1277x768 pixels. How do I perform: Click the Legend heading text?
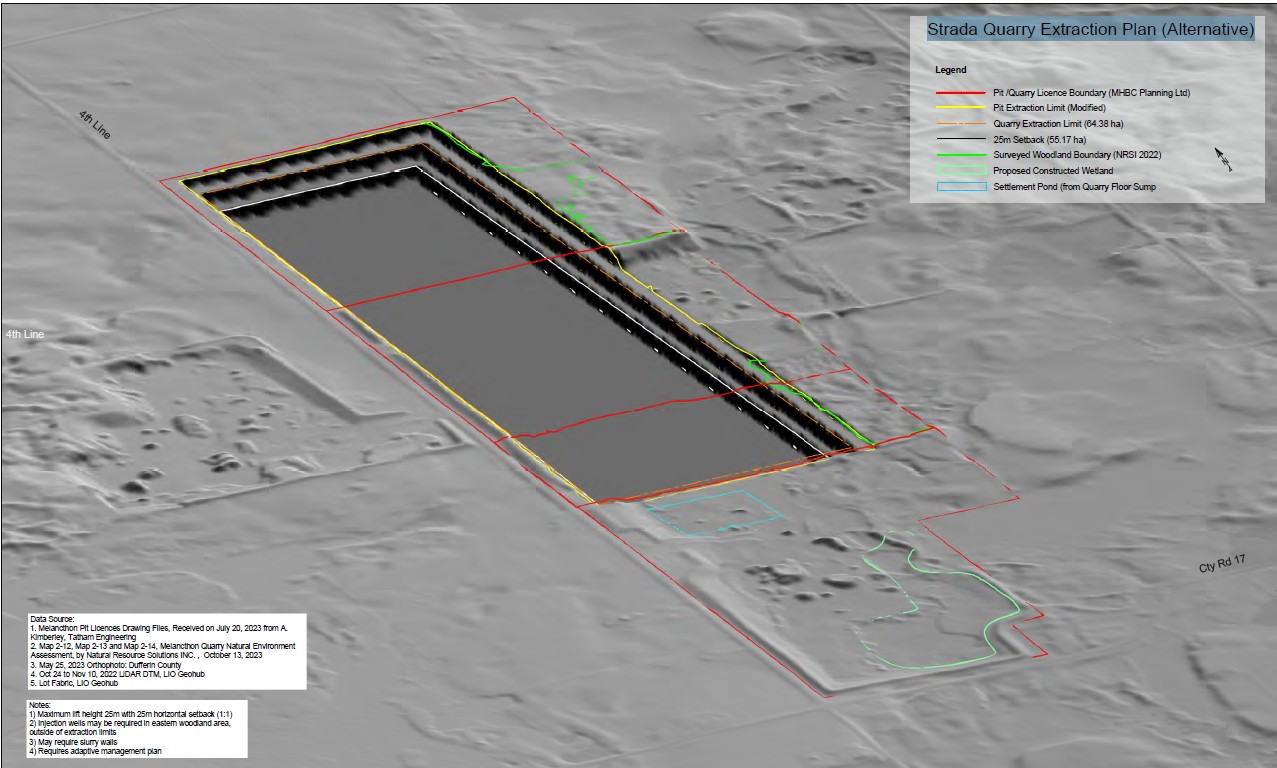[951, 70]
